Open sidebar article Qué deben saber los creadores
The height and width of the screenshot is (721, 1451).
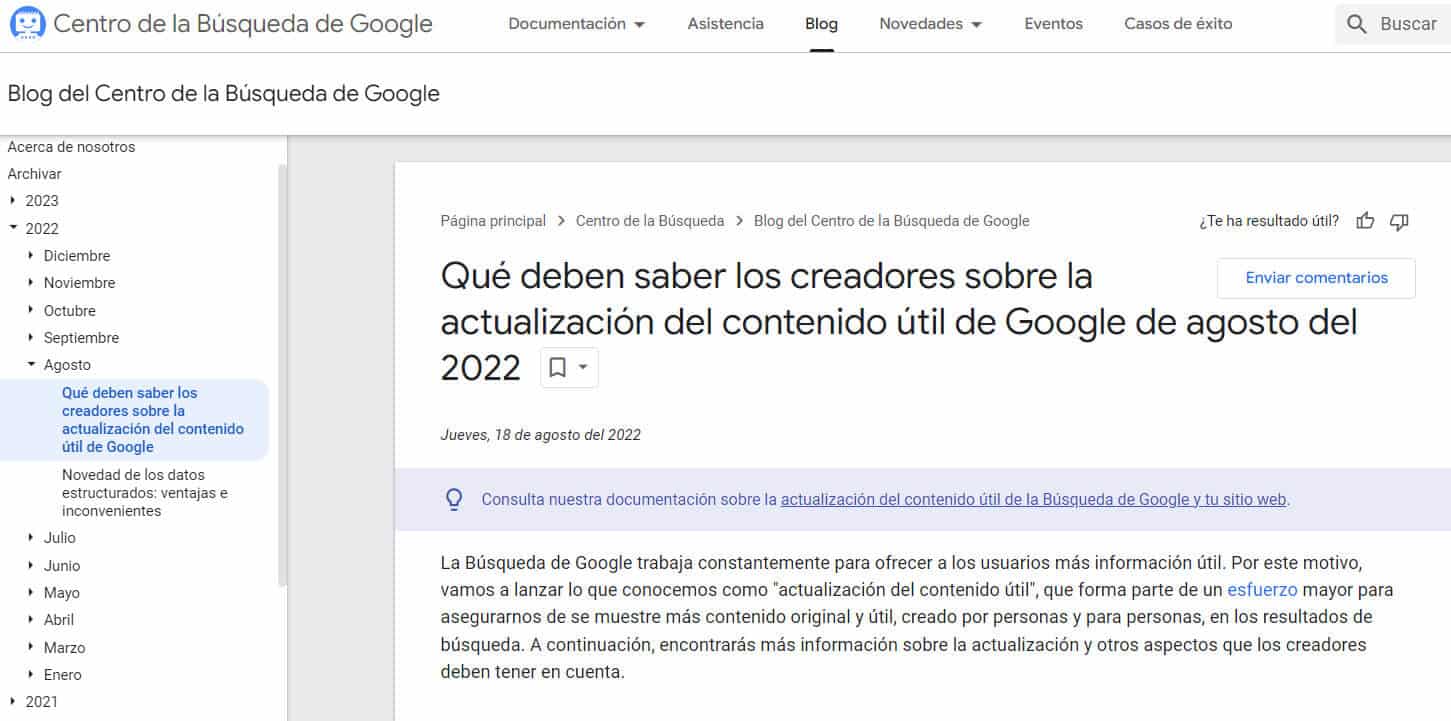point(153,420)
